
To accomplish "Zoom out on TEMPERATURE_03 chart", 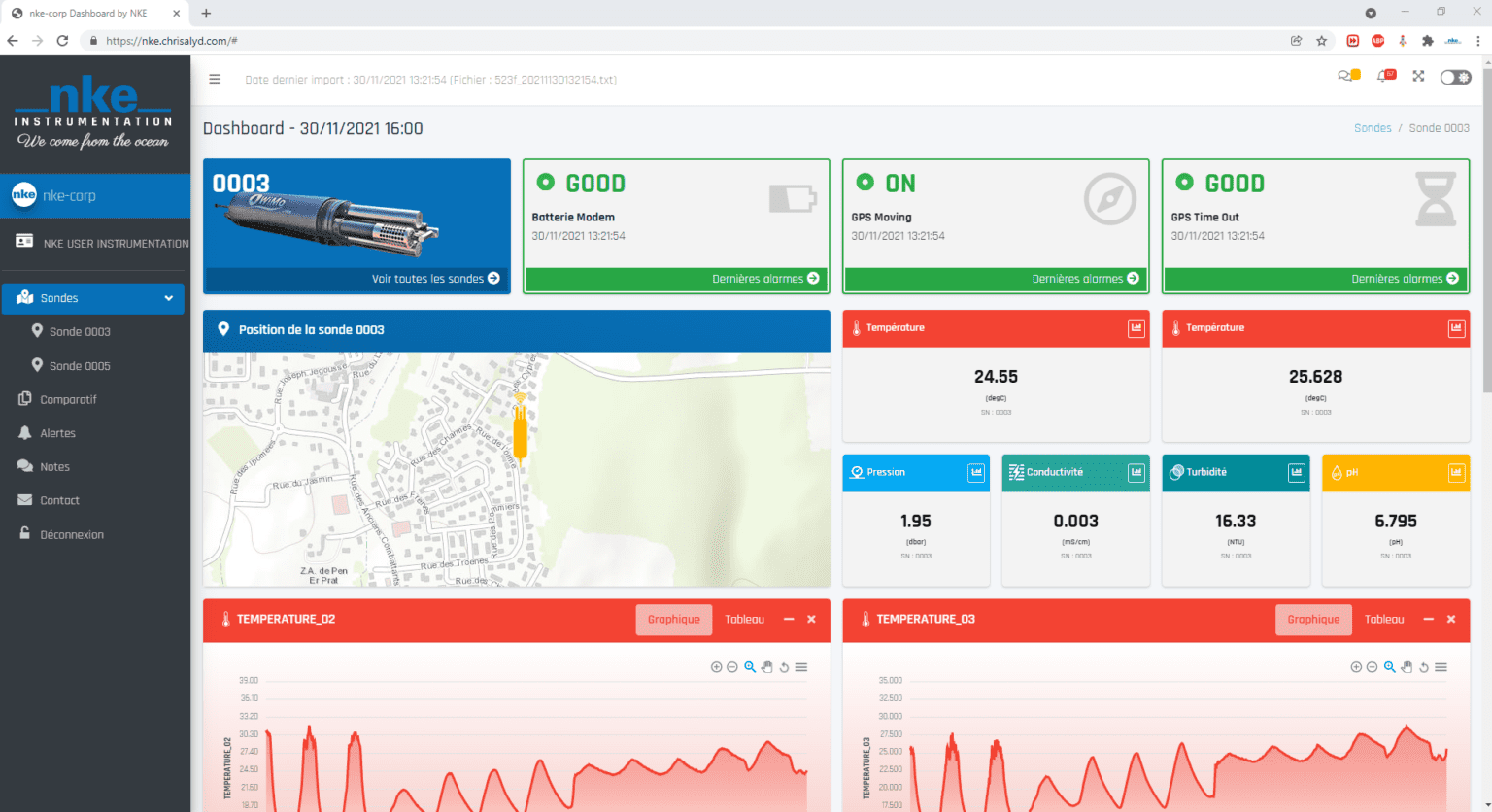I will 1372,667.
